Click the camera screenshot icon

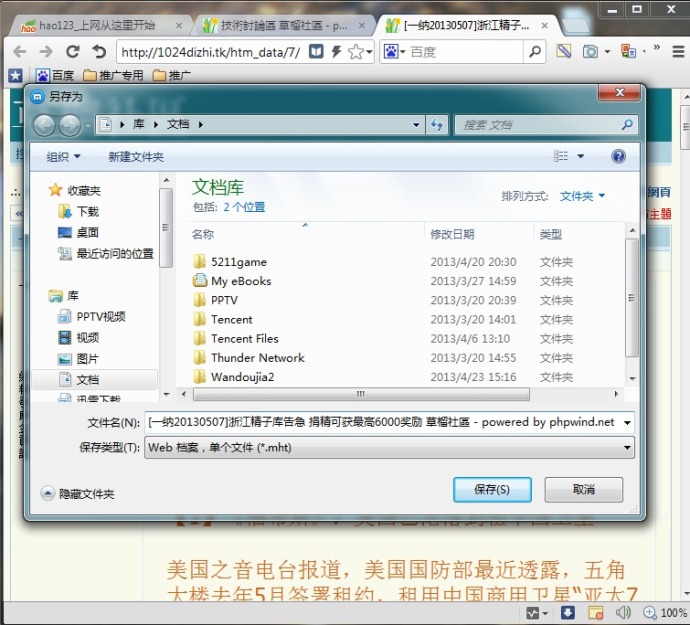point(590,52)
